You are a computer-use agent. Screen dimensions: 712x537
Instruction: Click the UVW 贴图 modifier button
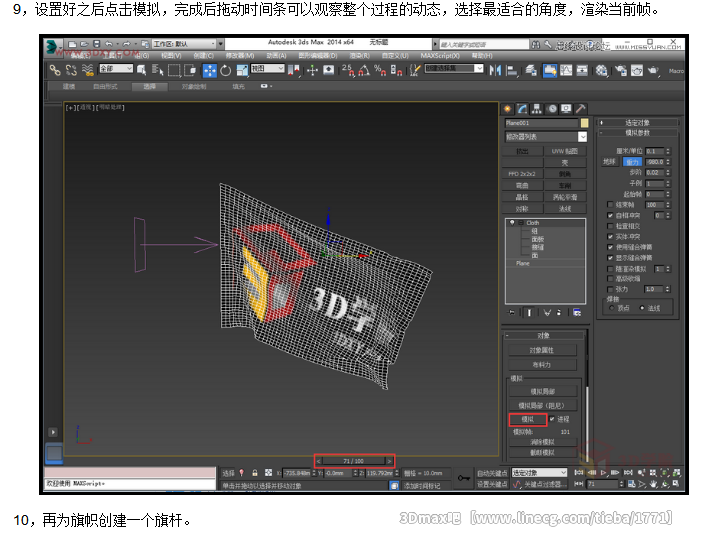coord(565,151)
